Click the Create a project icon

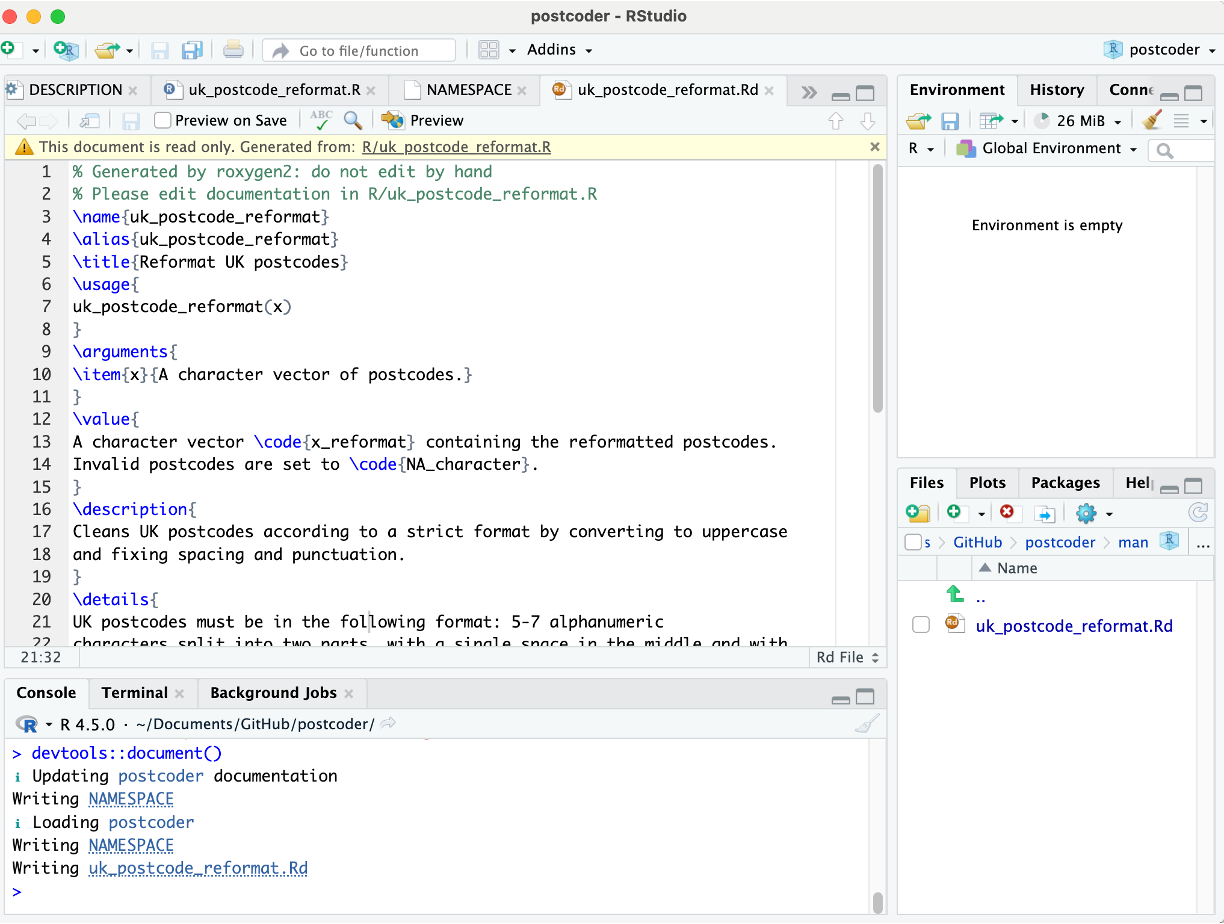coord(66,50)
